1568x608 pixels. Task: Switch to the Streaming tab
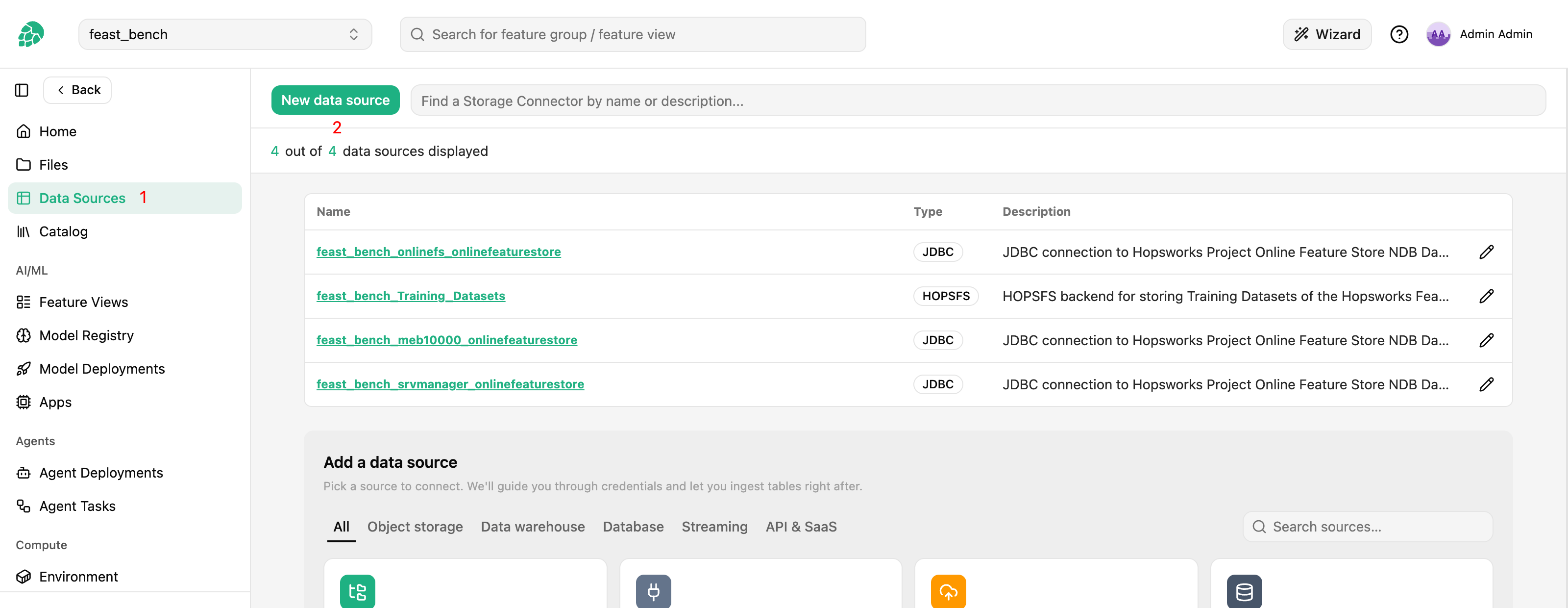pyautogui.click(x=714, y=527)
